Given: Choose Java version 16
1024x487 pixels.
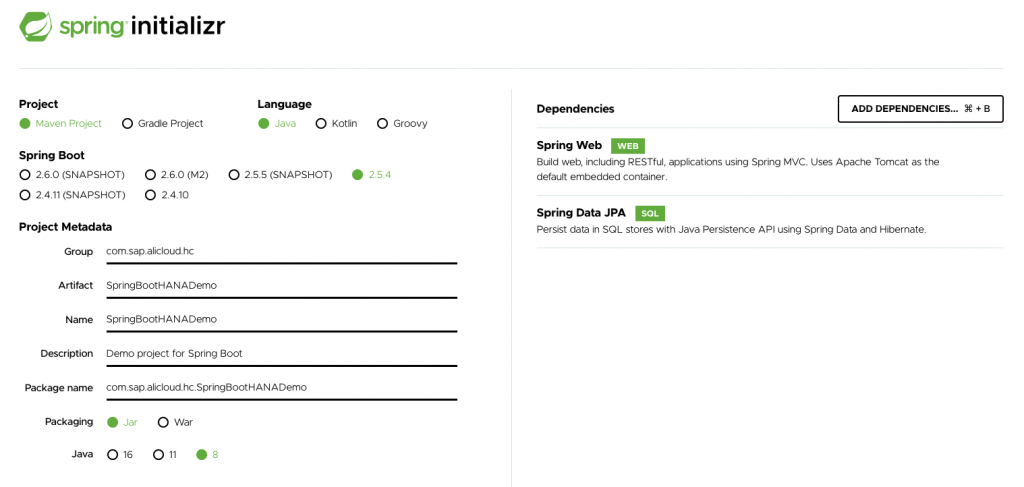Looking at the screenshot, I should click(x=121, y=454).
